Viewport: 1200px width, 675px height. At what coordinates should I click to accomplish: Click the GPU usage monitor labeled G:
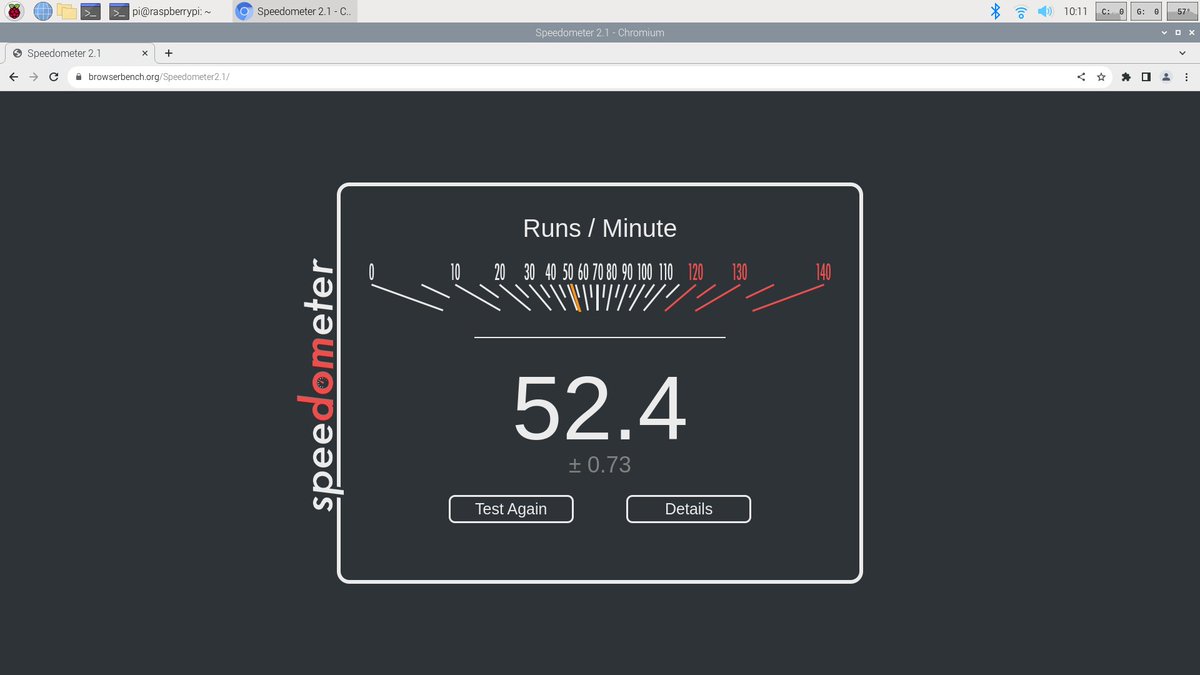coord(1146,12)
